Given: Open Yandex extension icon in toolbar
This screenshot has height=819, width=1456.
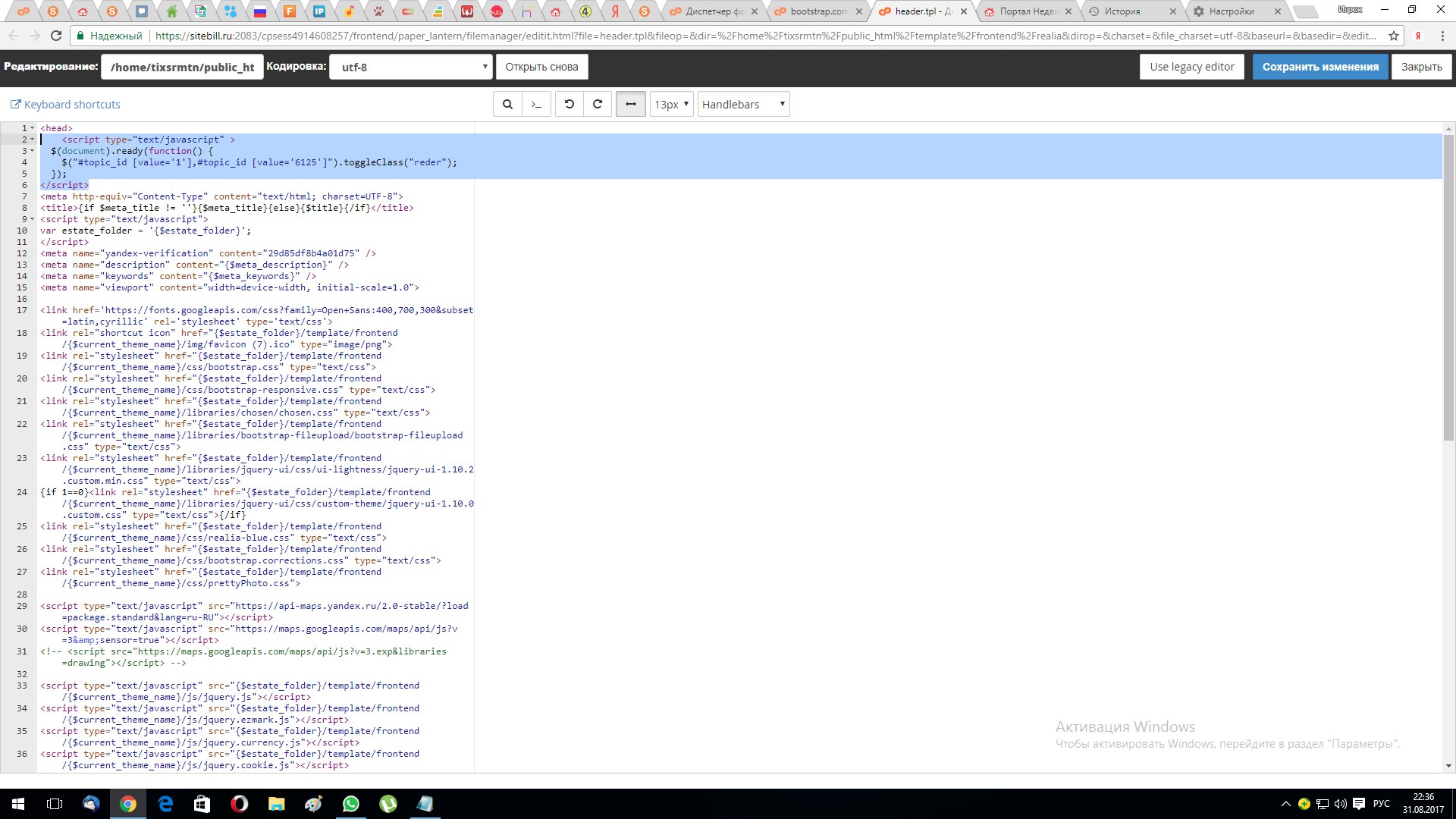Looking at the screenshot, I should 1418,36.
